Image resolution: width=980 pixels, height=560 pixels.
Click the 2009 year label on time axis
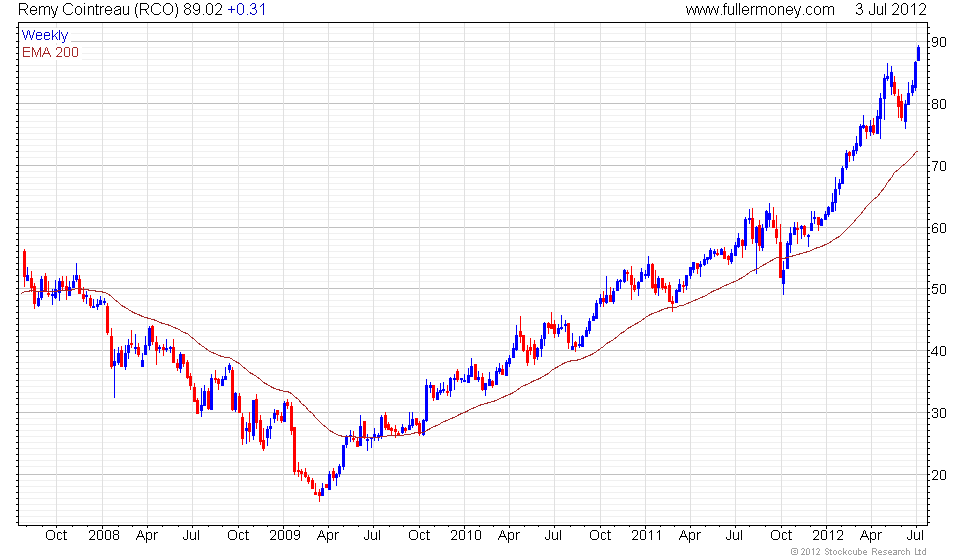pyautogui.click(x=285, y=536)
